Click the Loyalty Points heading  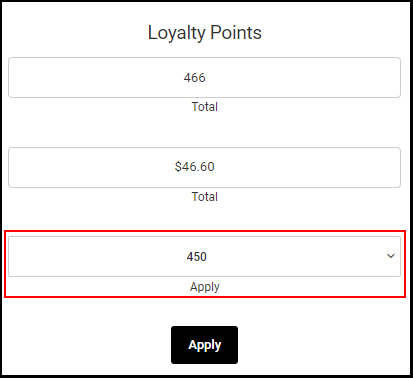click(204, 33)
